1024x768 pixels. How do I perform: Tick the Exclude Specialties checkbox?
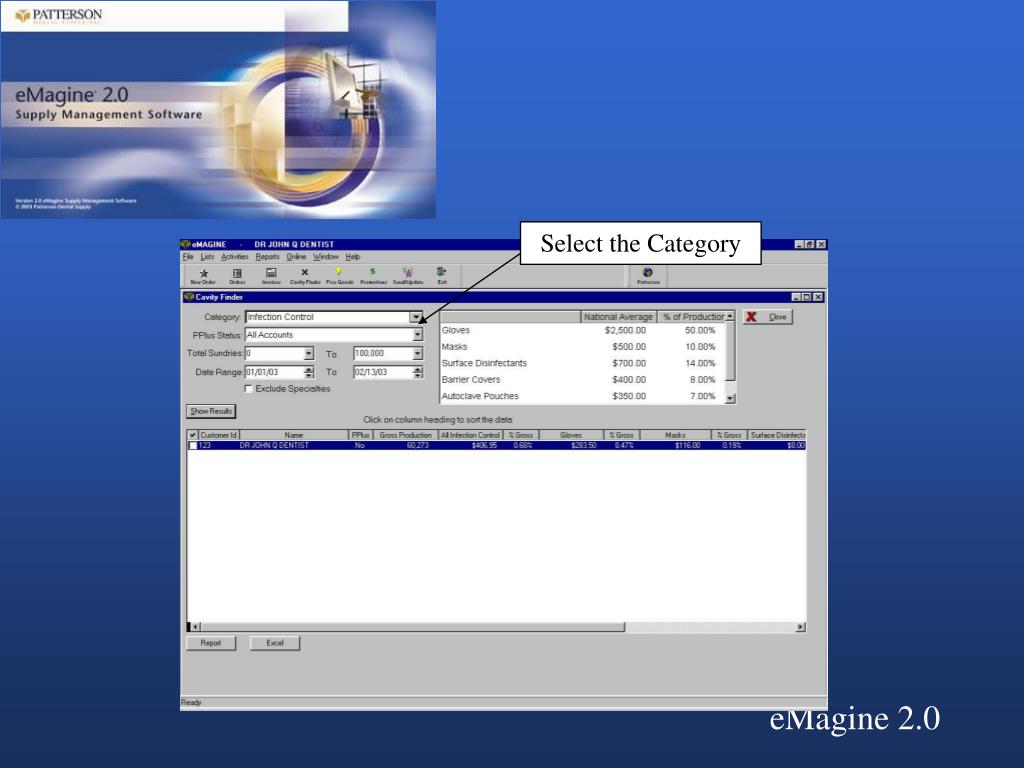click(248, 389)
